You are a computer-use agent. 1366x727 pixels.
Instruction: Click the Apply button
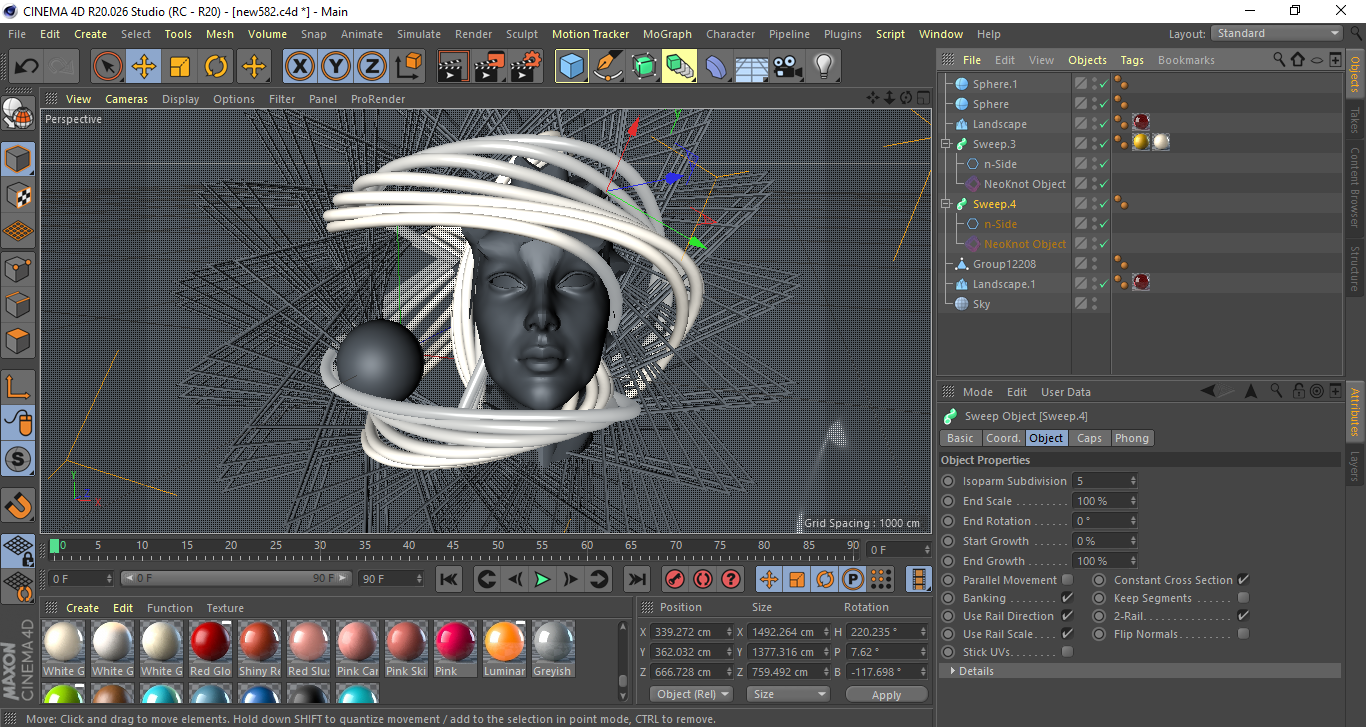(x=886, y=694)
